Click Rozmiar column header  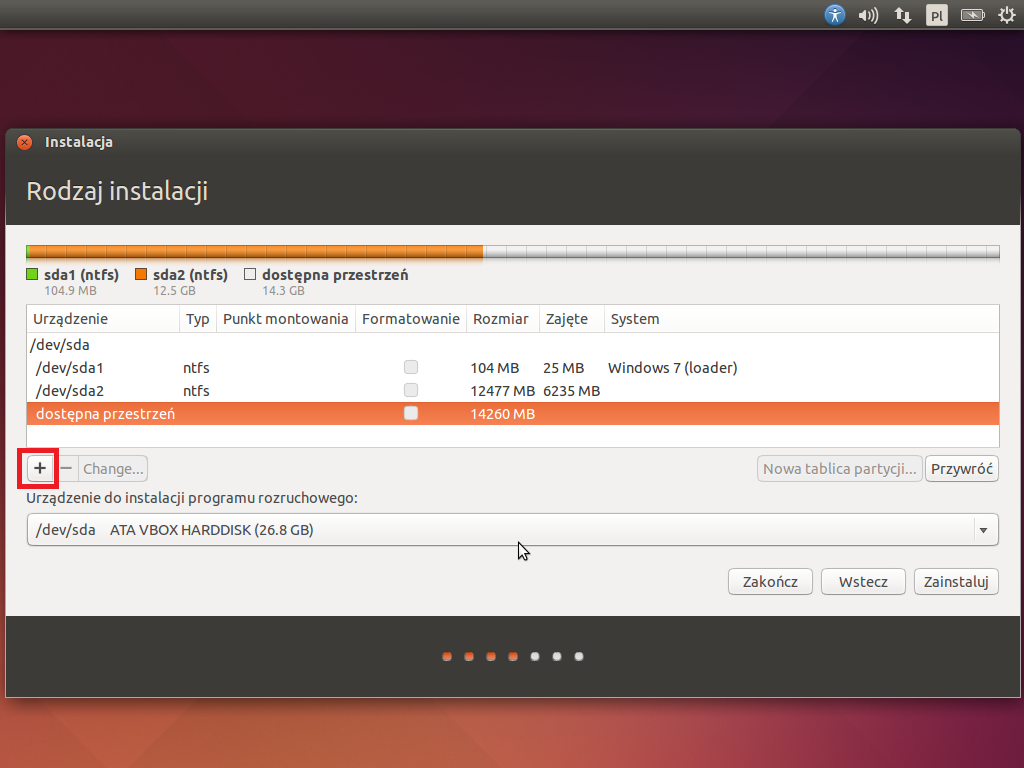(503, 319)
